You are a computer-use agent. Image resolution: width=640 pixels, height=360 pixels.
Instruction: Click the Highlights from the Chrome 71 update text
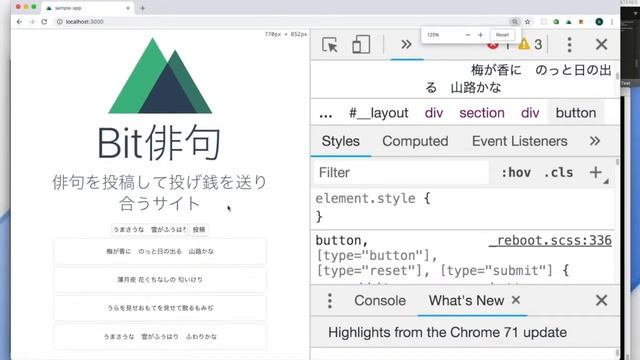[x=447, y=333]
